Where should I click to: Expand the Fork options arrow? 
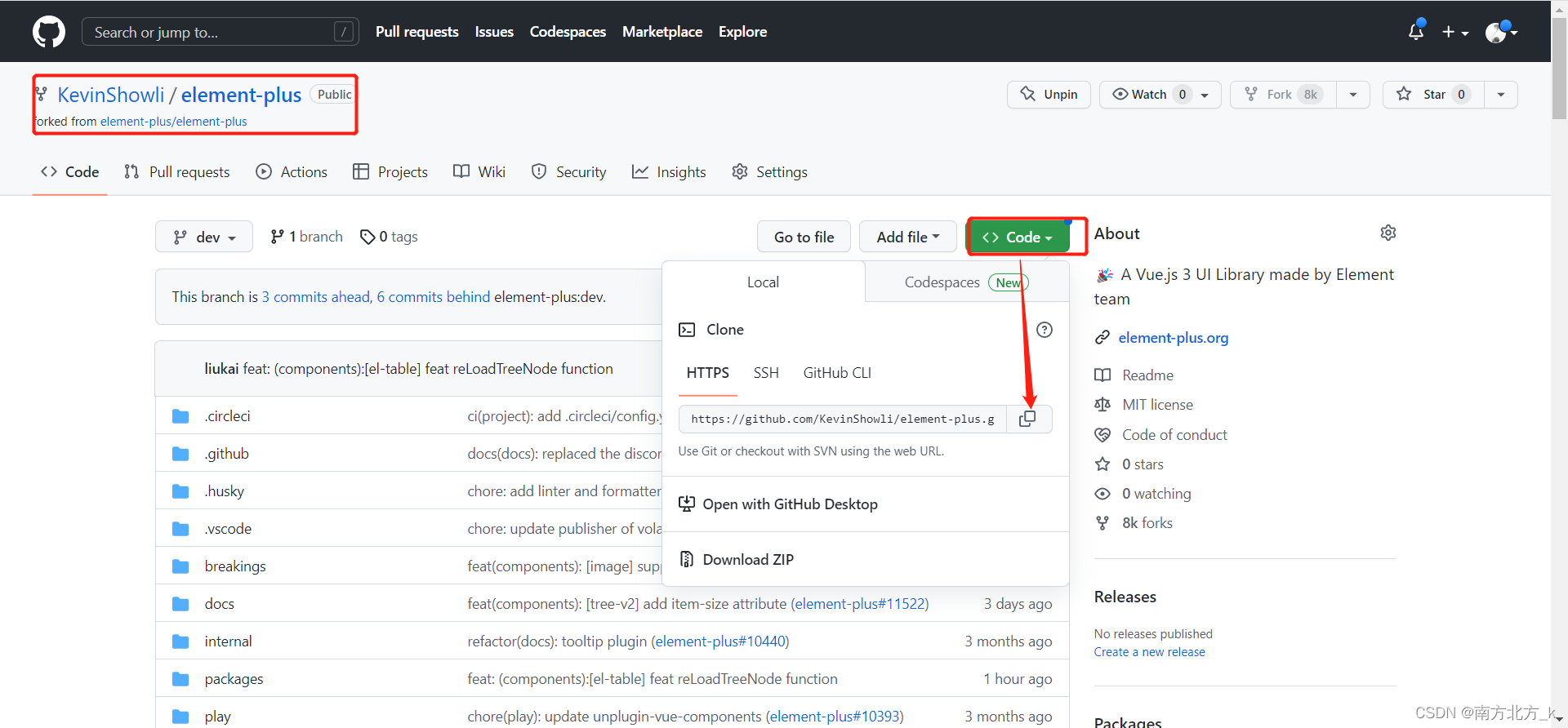click(1353, 95)
